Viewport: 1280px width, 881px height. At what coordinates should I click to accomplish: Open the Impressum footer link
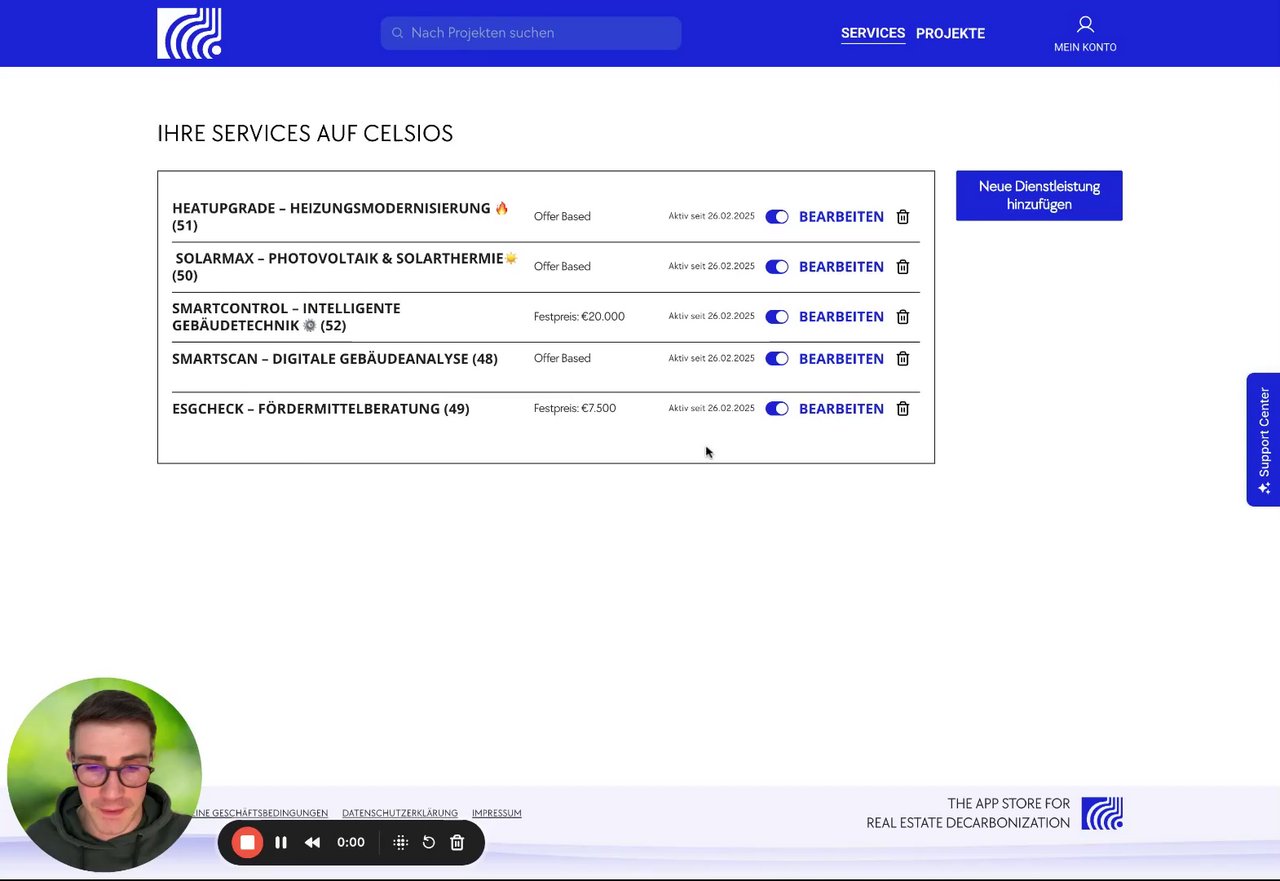click(x=497, y=813)
